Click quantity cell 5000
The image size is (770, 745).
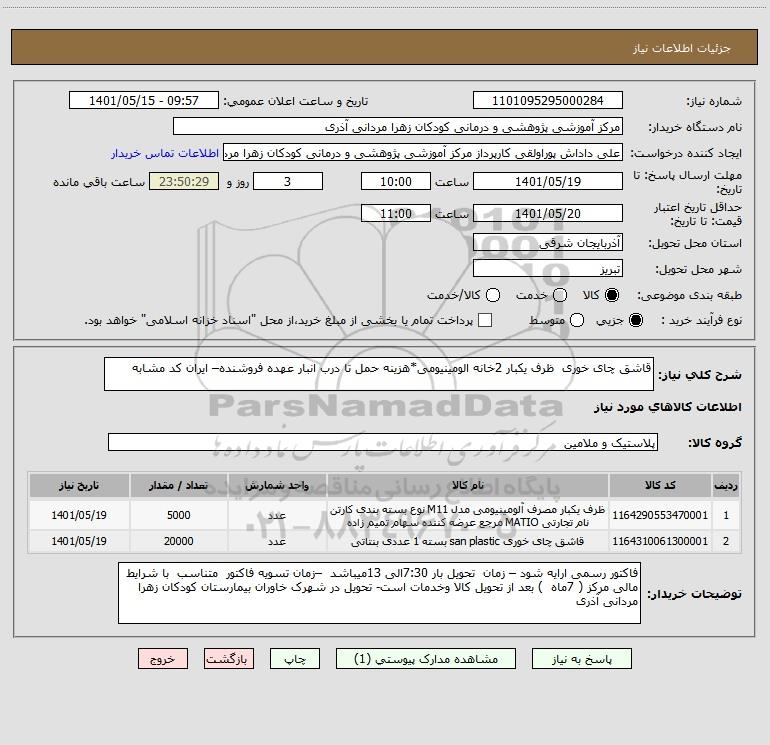coord(178,515)
